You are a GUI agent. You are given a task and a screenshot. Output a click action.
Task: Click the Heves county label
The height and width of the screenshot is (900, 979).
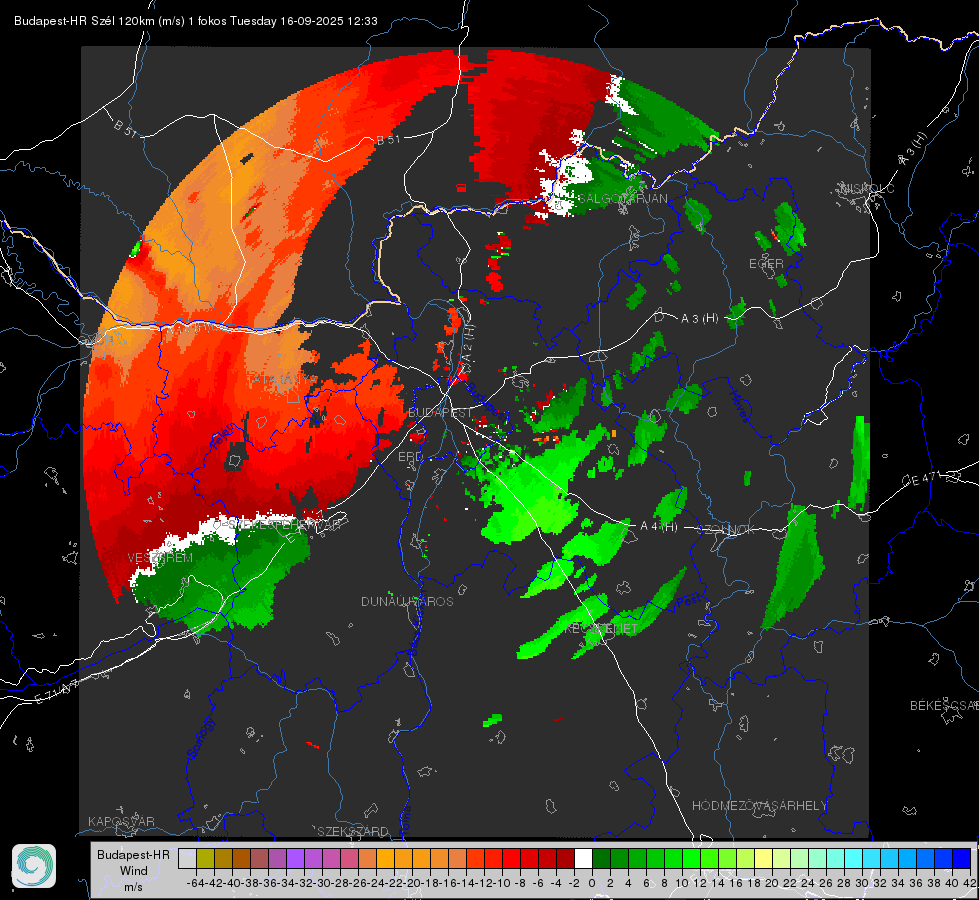pos(740,408)
